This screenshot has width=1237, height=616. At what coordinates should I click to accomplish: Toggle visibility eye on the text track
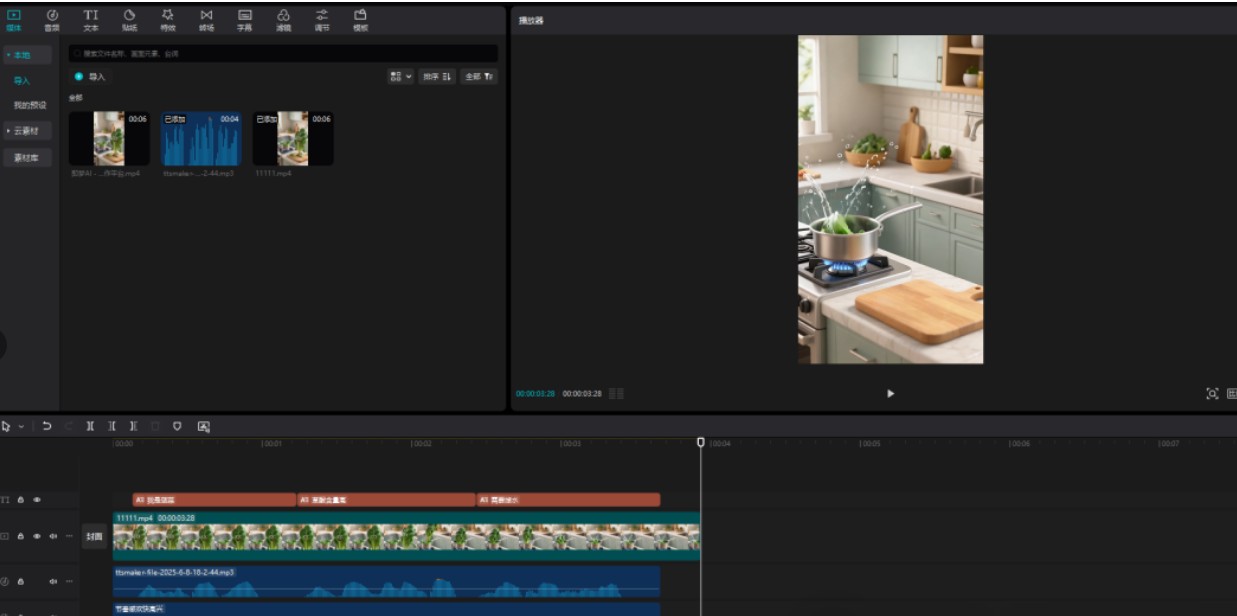pyautogui.click(x=37, y=499)
